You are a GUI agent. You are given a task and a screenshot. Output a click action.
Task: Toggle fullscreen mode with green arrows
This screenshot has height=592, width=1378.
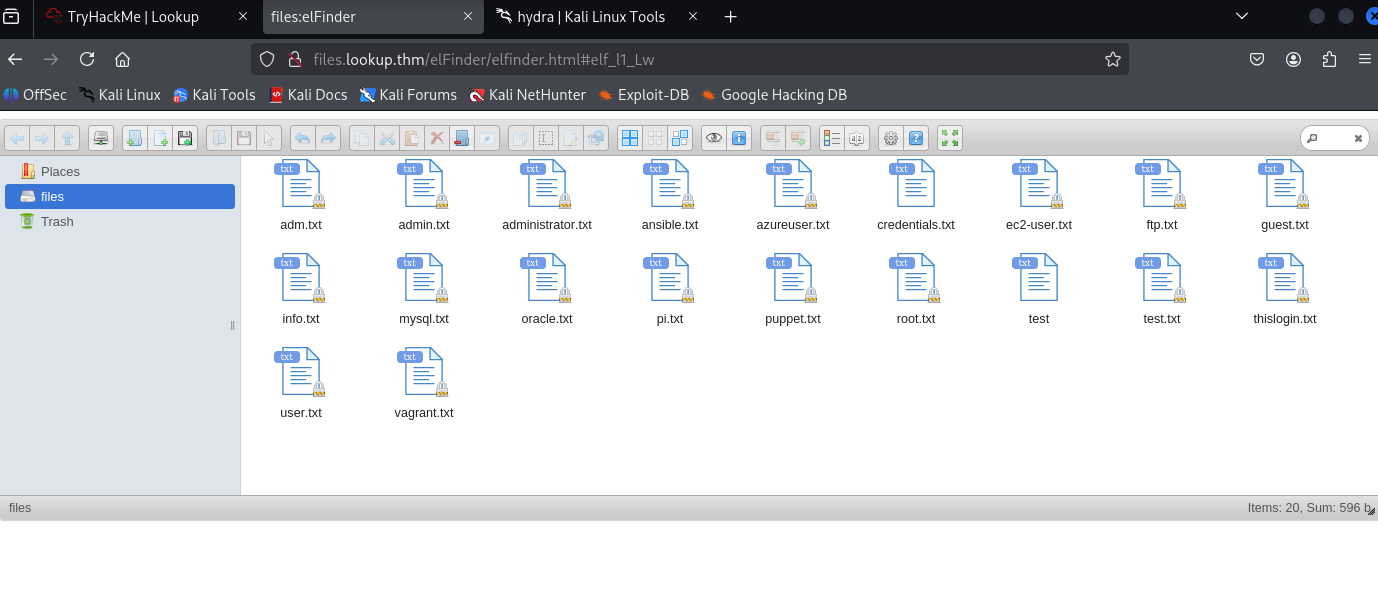pyautogui.click(x=950, y=138)
